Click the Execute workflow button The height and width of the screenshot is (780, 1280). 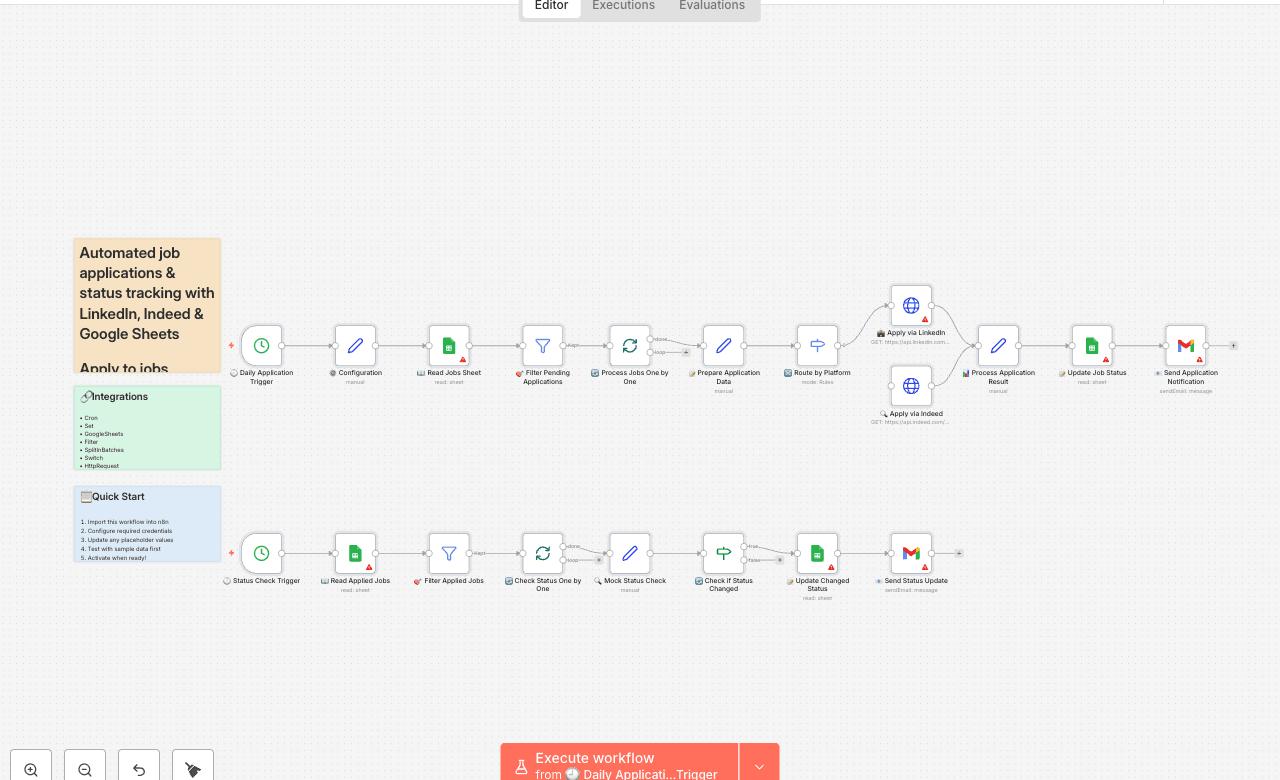click(617, 764)
